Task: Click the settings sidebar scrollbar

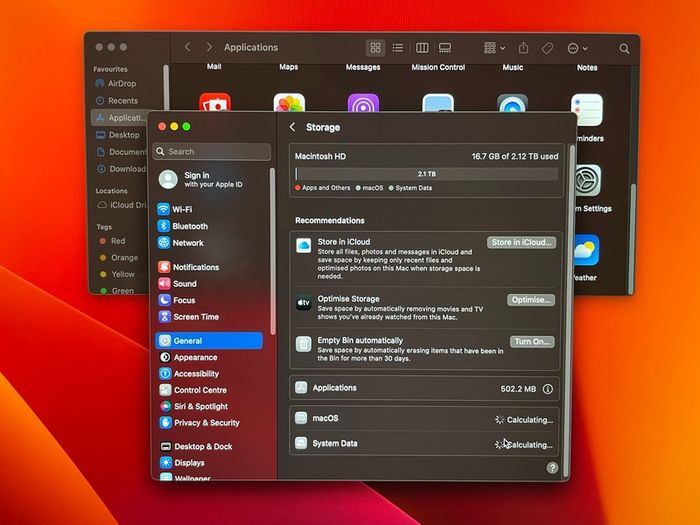Action: 272,250
